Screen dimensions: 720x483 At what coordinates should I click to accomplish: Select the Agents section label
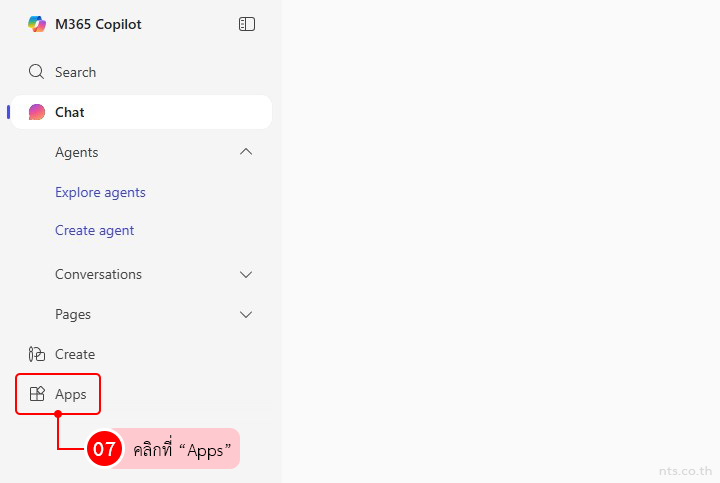click(x=76, y=152)
